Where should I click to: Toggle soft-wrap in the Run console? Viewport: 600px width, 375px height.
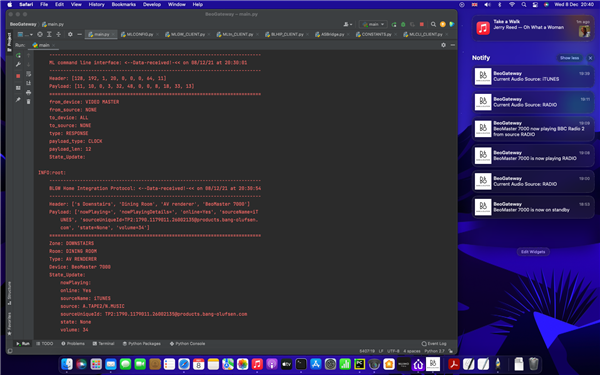pos(28,74)
